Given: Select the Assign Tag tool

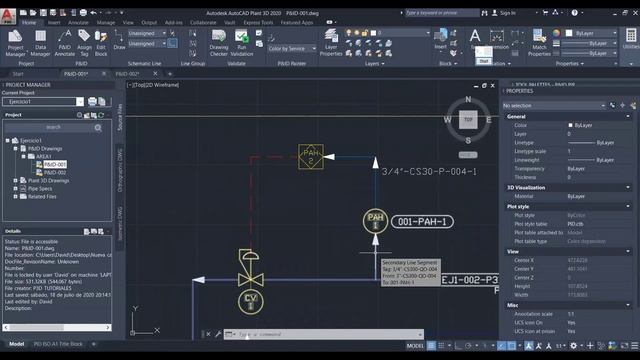Looking at the screenshot, I should (x=84, y=43).
